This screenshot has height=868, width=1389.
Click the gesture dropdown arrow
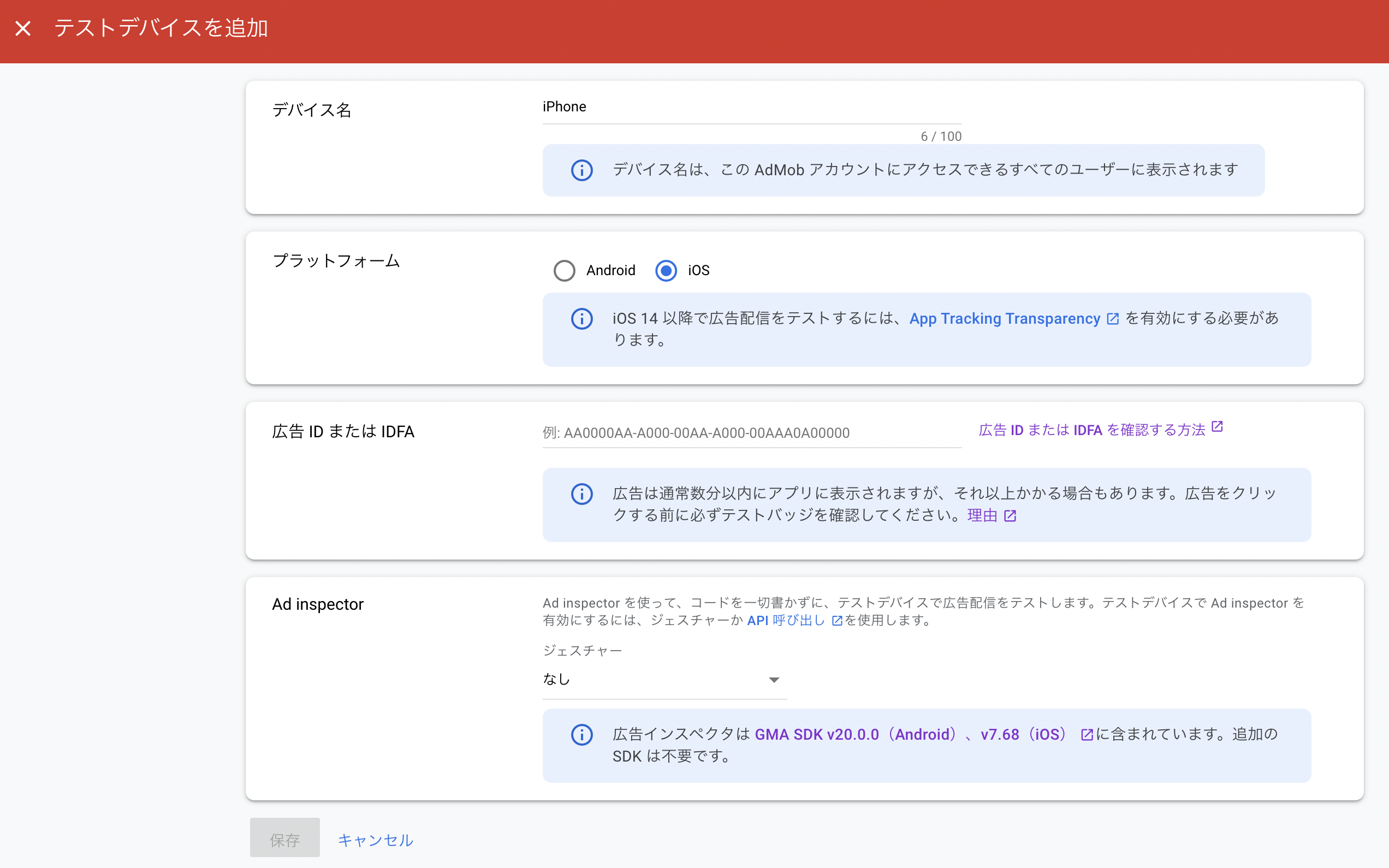point(774,680)
